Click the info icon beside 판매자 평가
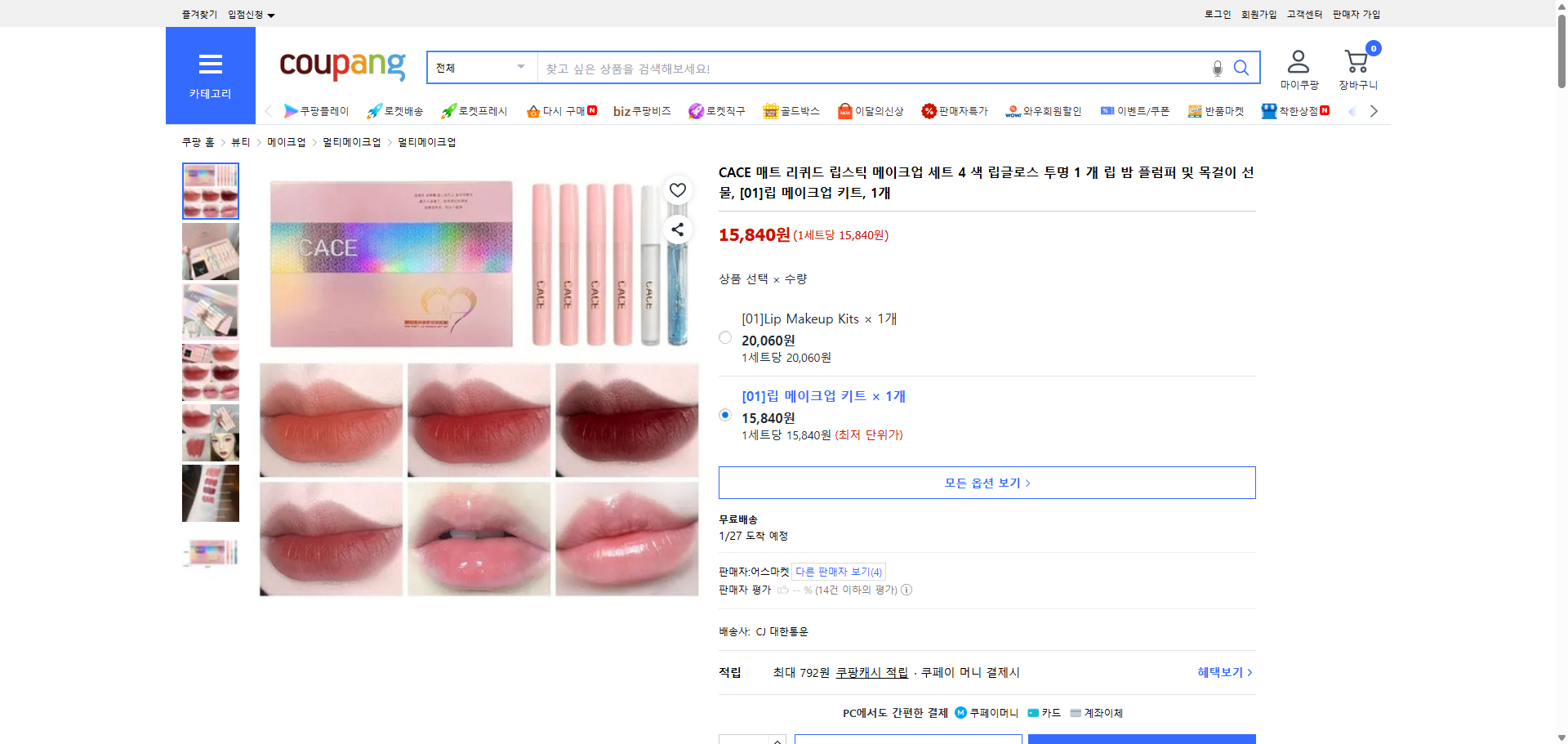The width and height of the screenshot is (1568, 744). (x=906, y=590)
